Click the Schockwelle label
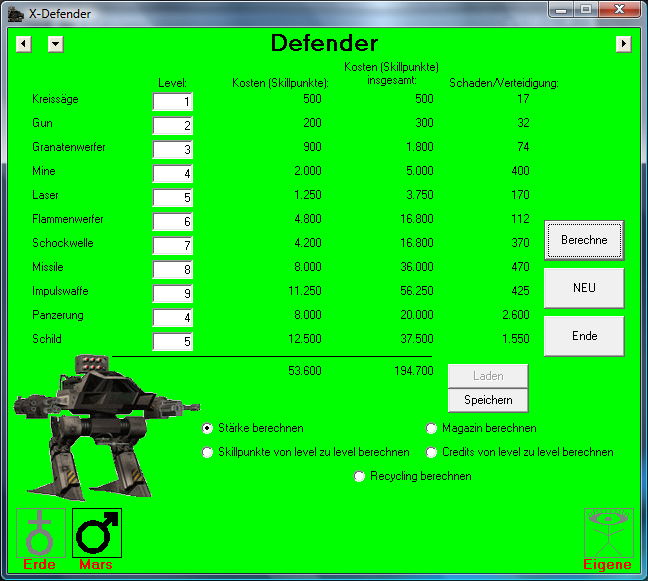This screenshot has height=581, width=648. (63, 243)
